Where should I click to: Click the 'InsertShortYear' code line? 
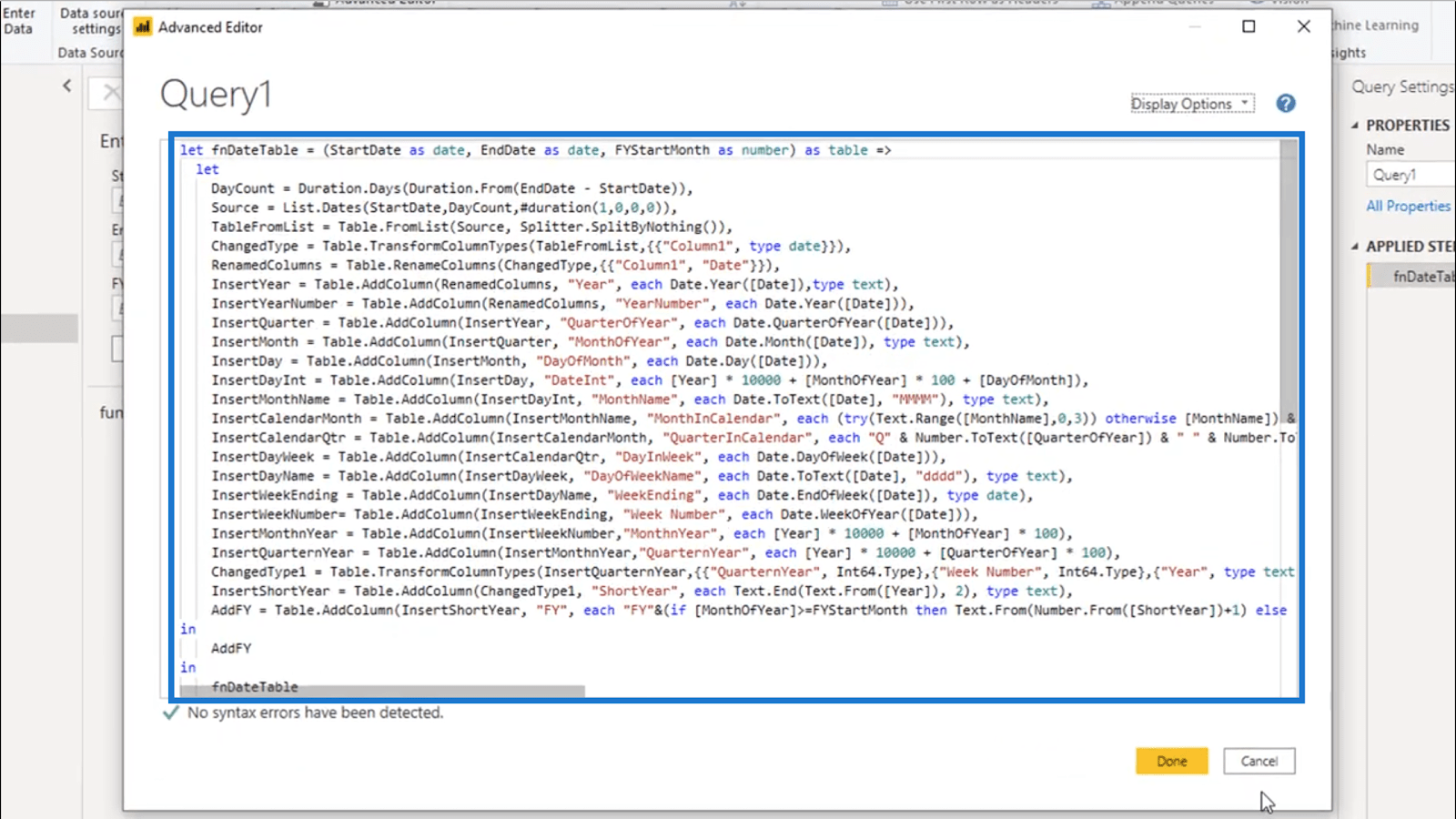point(642,591)
